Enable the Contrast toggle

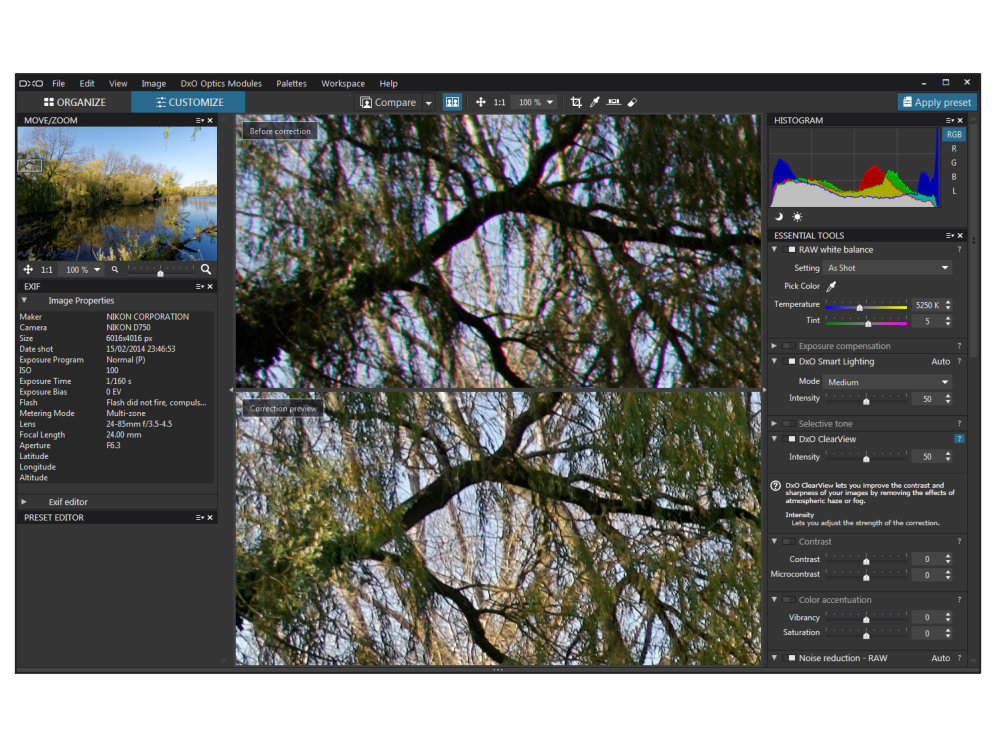(x=790, y=542)
